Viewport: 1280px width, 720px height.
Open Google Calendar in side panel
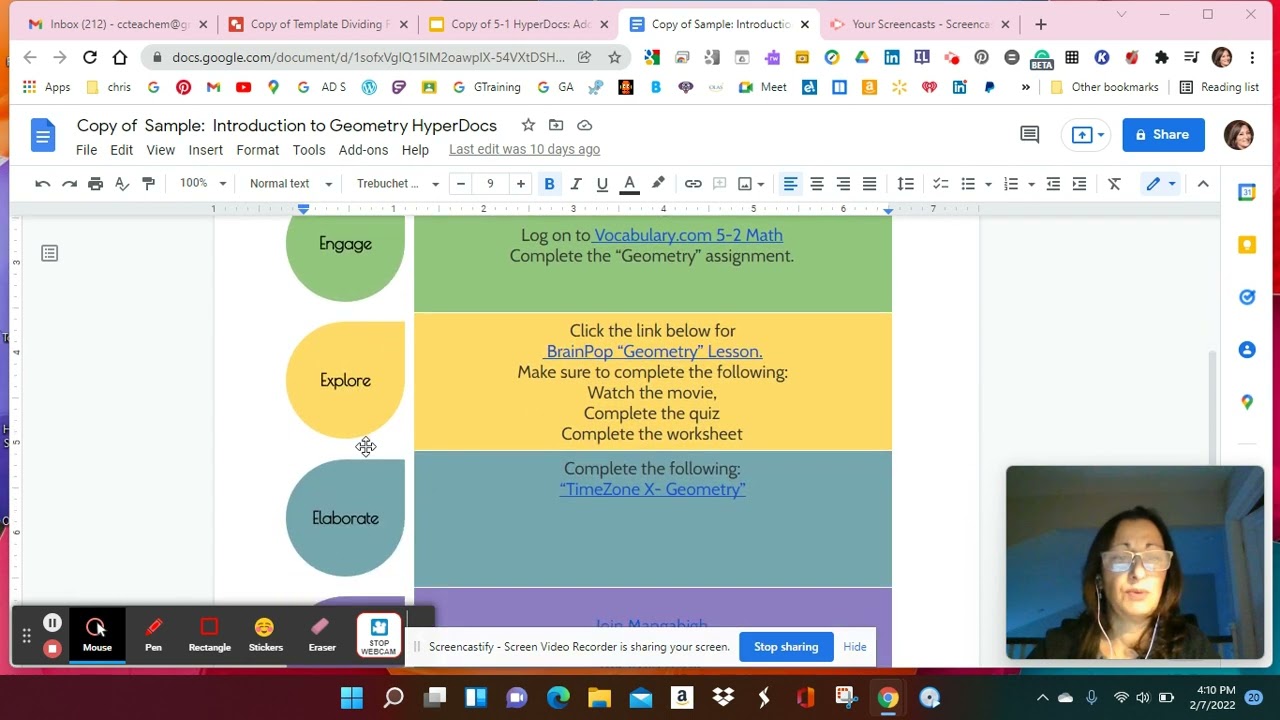1246,192
